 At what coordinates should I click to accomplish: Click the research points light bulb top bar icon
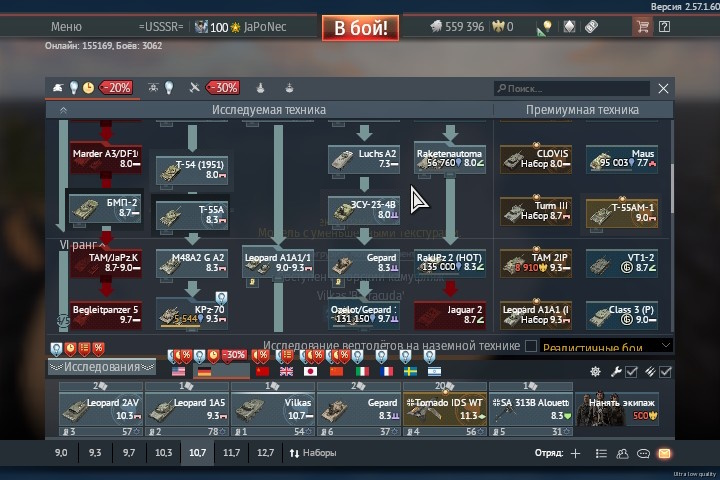(x=545, y=28)
